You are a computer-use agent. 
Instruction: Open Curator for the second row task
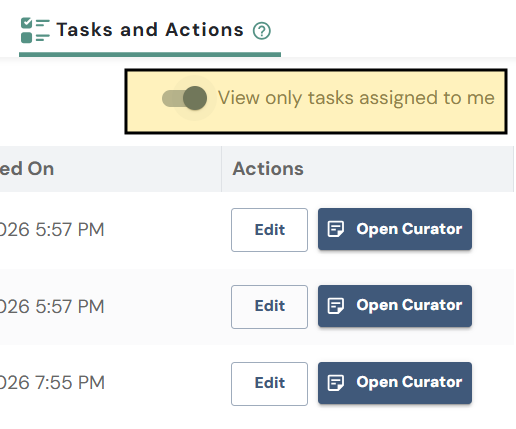(x=395, y=306)
